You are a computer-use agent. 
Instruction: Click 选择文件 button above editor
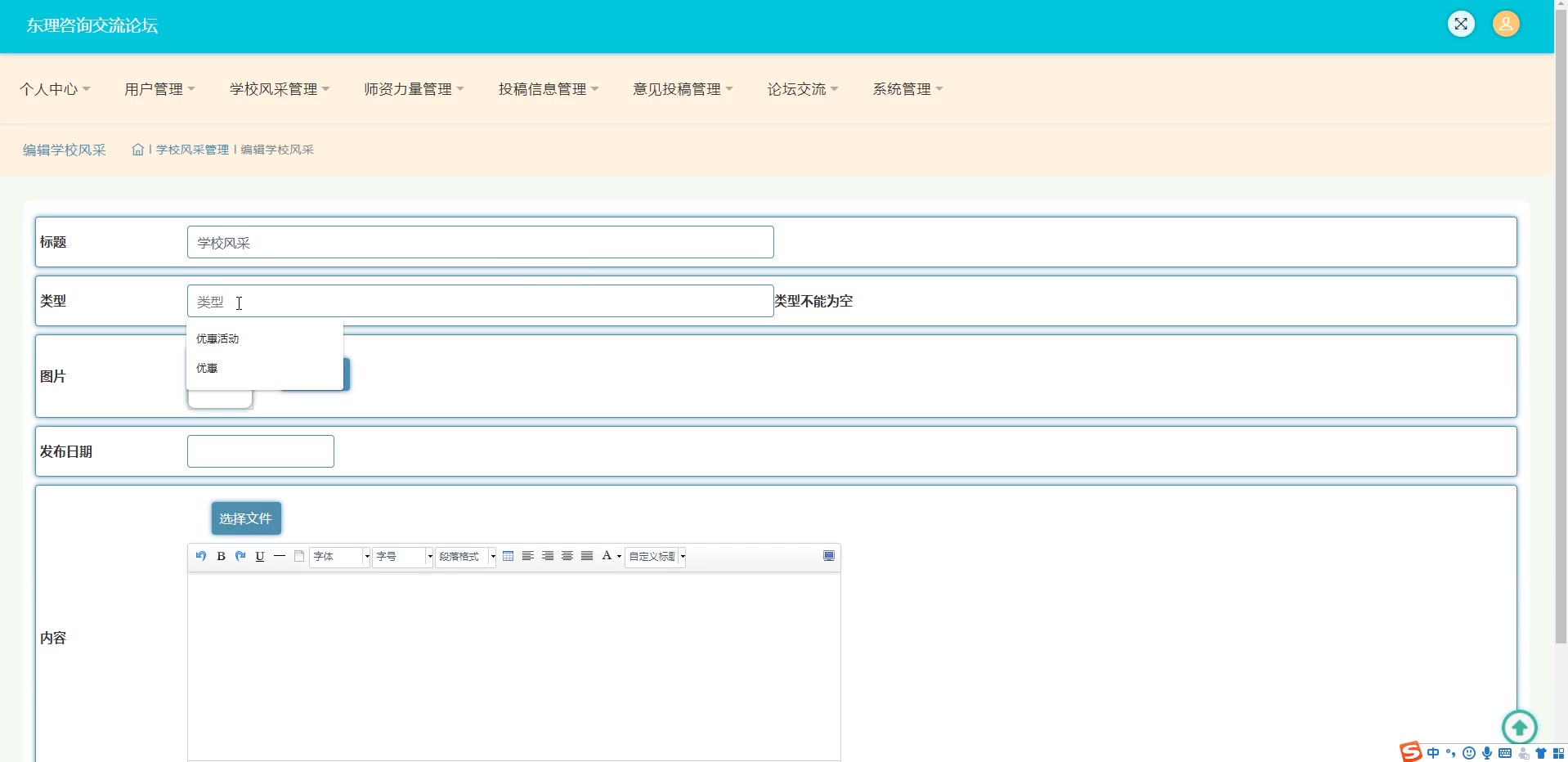pyautogui.click(x=246, y=518)
